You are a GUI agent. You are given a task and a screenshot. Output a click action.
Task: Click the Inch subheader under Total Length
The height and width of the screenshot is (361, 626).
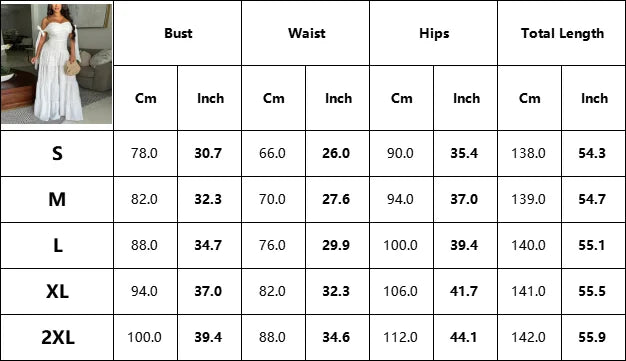pyautogui.click(x=593, y=98)
